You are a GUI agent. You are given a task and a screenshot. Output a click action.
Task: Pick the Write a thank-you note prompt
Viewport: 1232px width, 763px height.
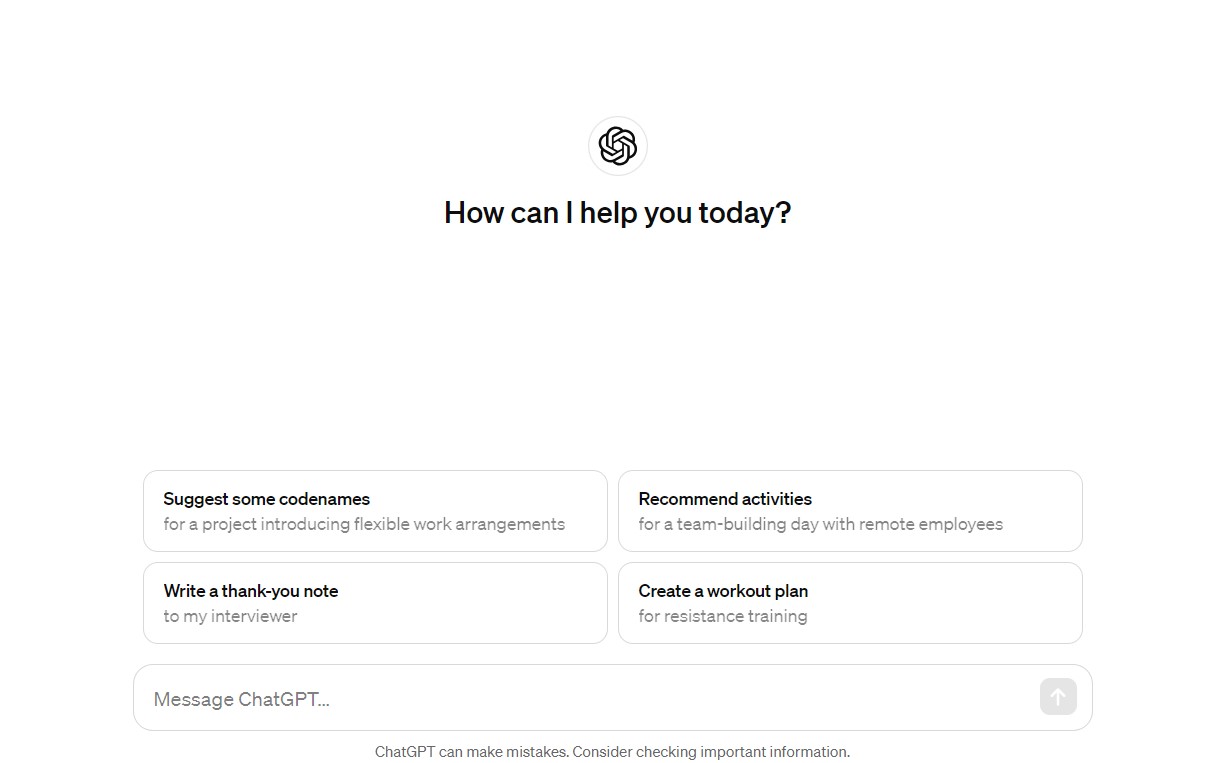coord(375,603)
